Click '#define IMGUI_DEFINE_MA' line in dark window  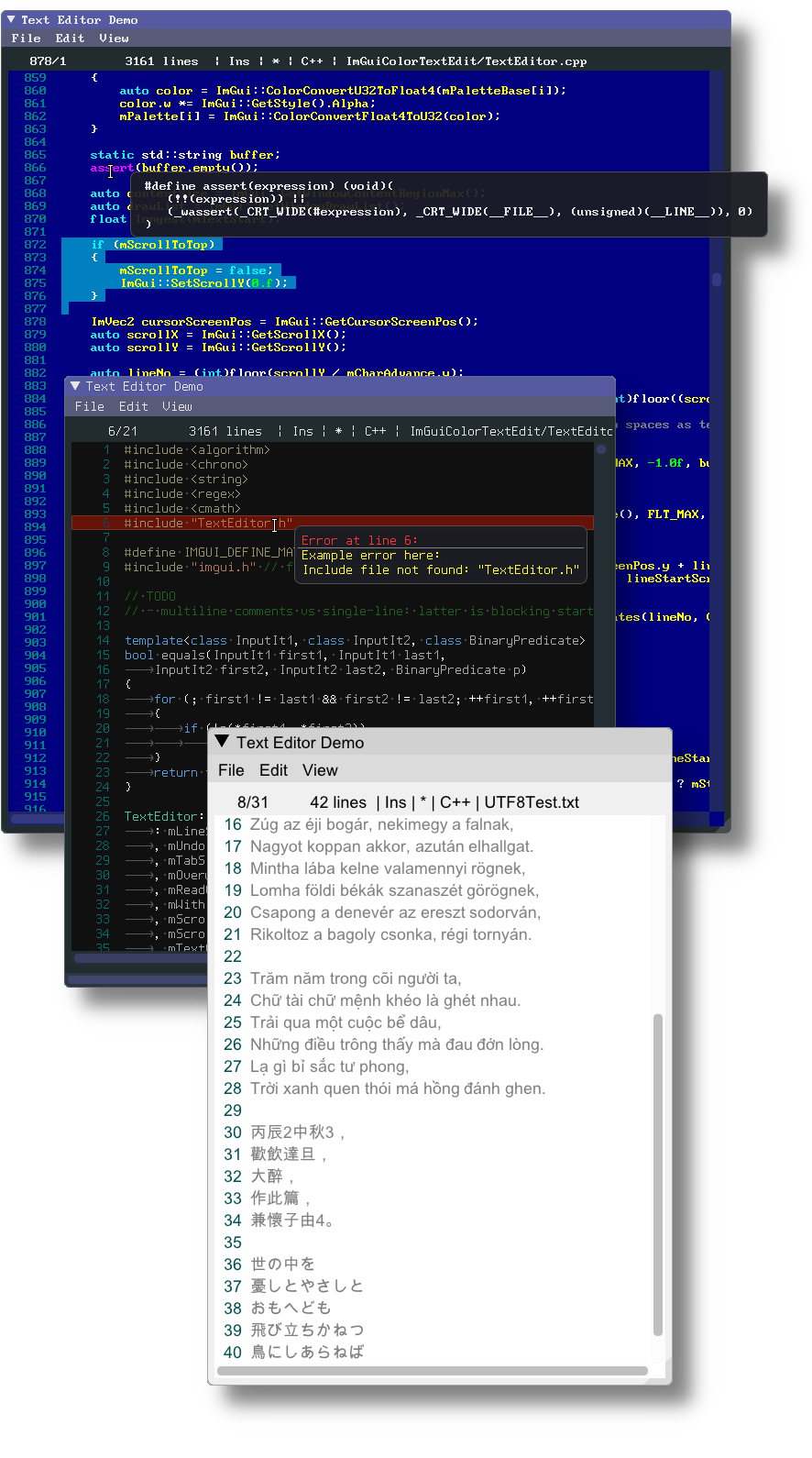(209, 552)
